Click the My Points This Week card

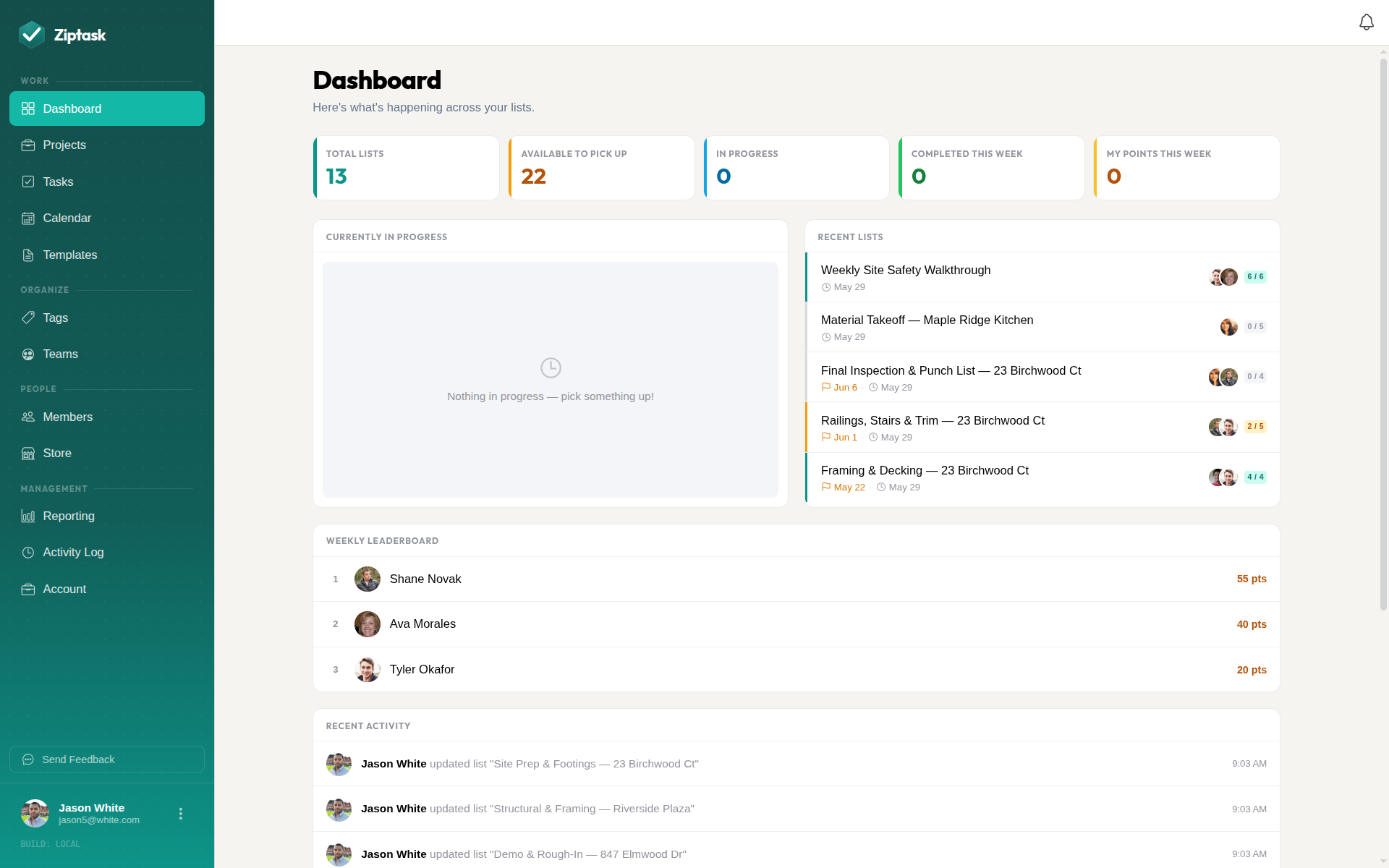1186,168
